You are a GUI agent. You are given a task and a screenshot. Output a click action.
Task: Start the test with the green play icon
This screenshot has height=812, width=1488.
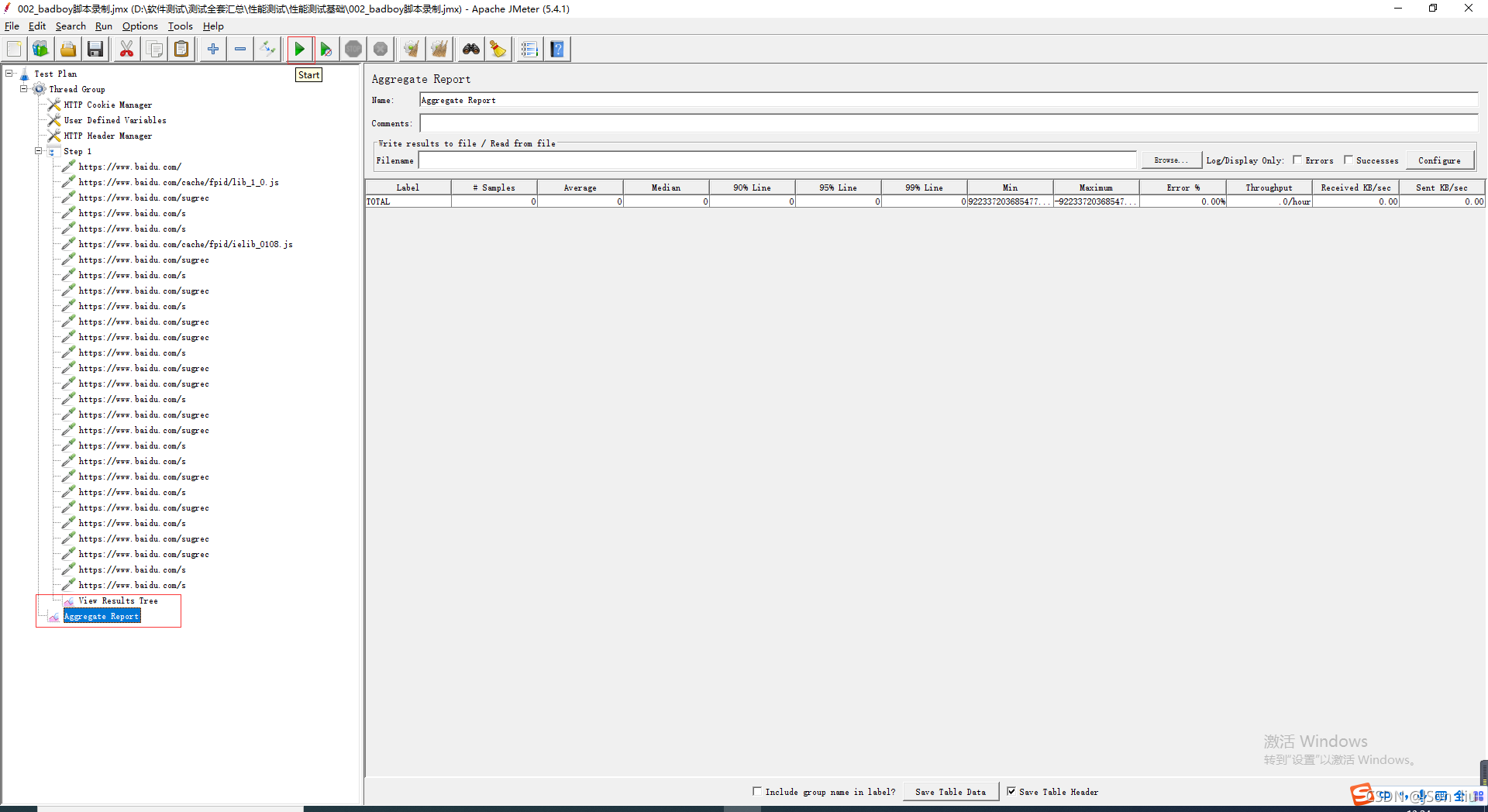[x=299, y=50]
